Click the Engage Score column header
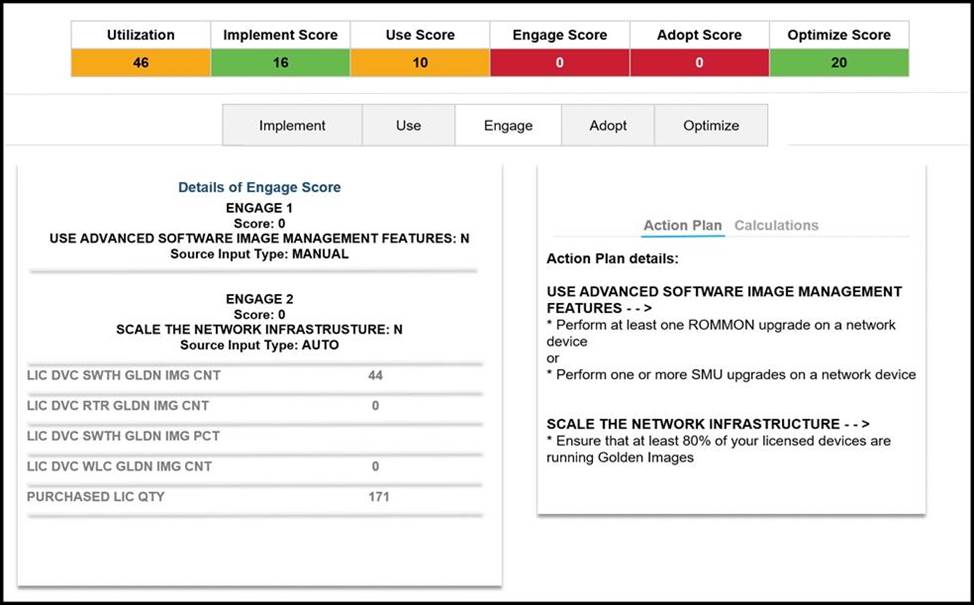974x605 pixels. point(559,35)
